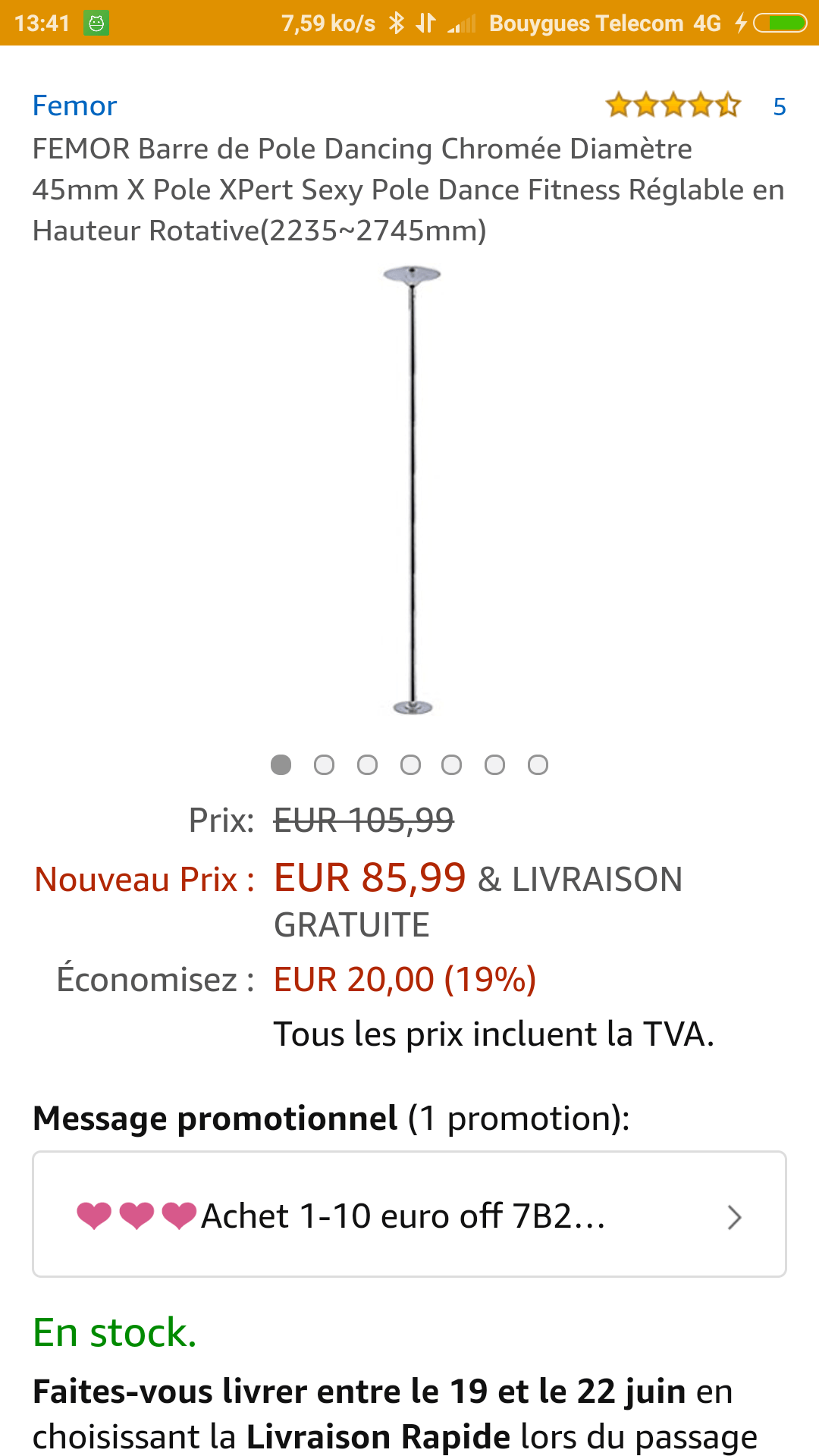
Task: Open the 5 customer reviews link
Action: pyautogui.click(x=779, y=107)
